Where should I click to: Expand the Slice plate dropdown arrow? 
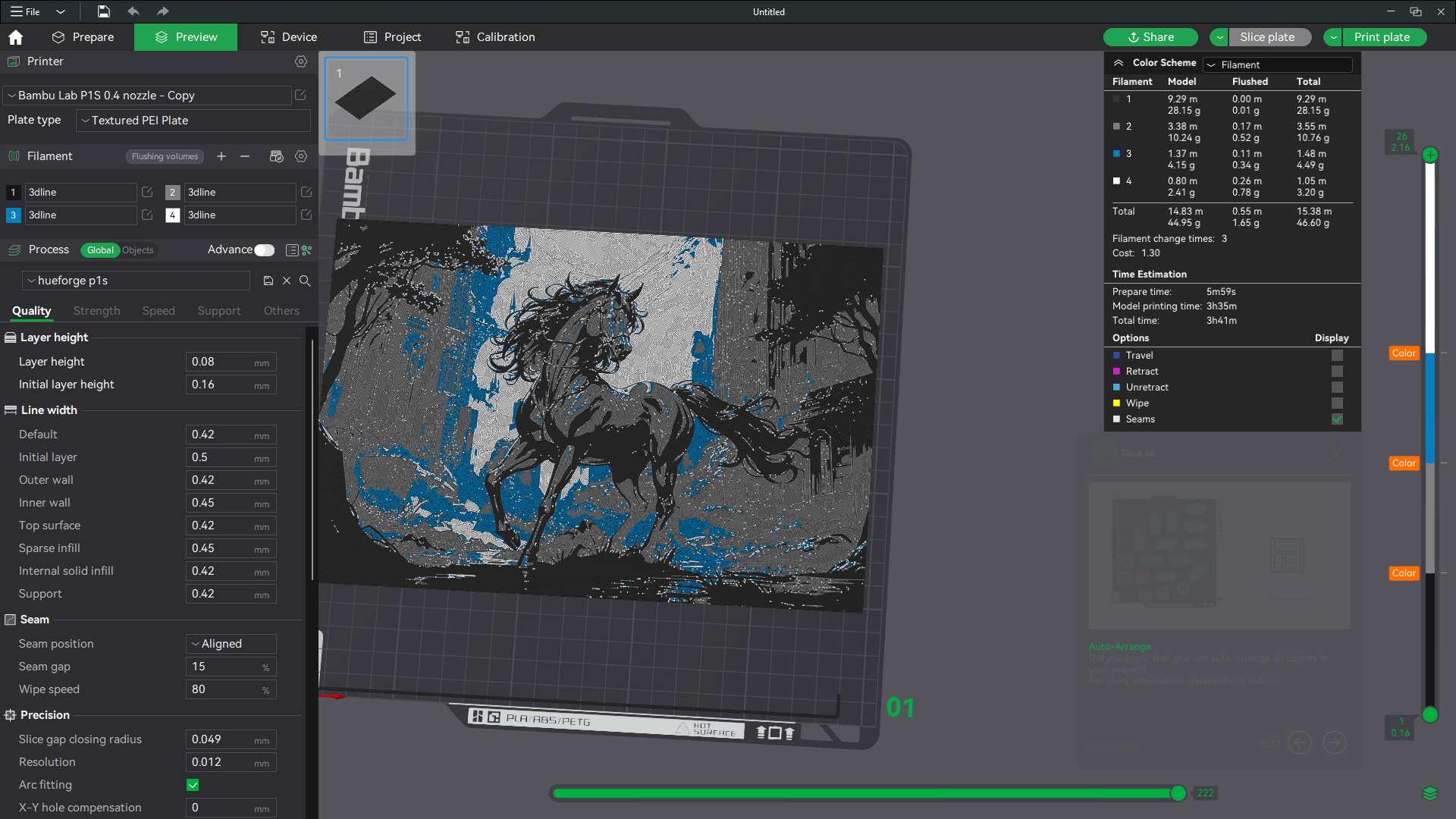(1219, 37)
